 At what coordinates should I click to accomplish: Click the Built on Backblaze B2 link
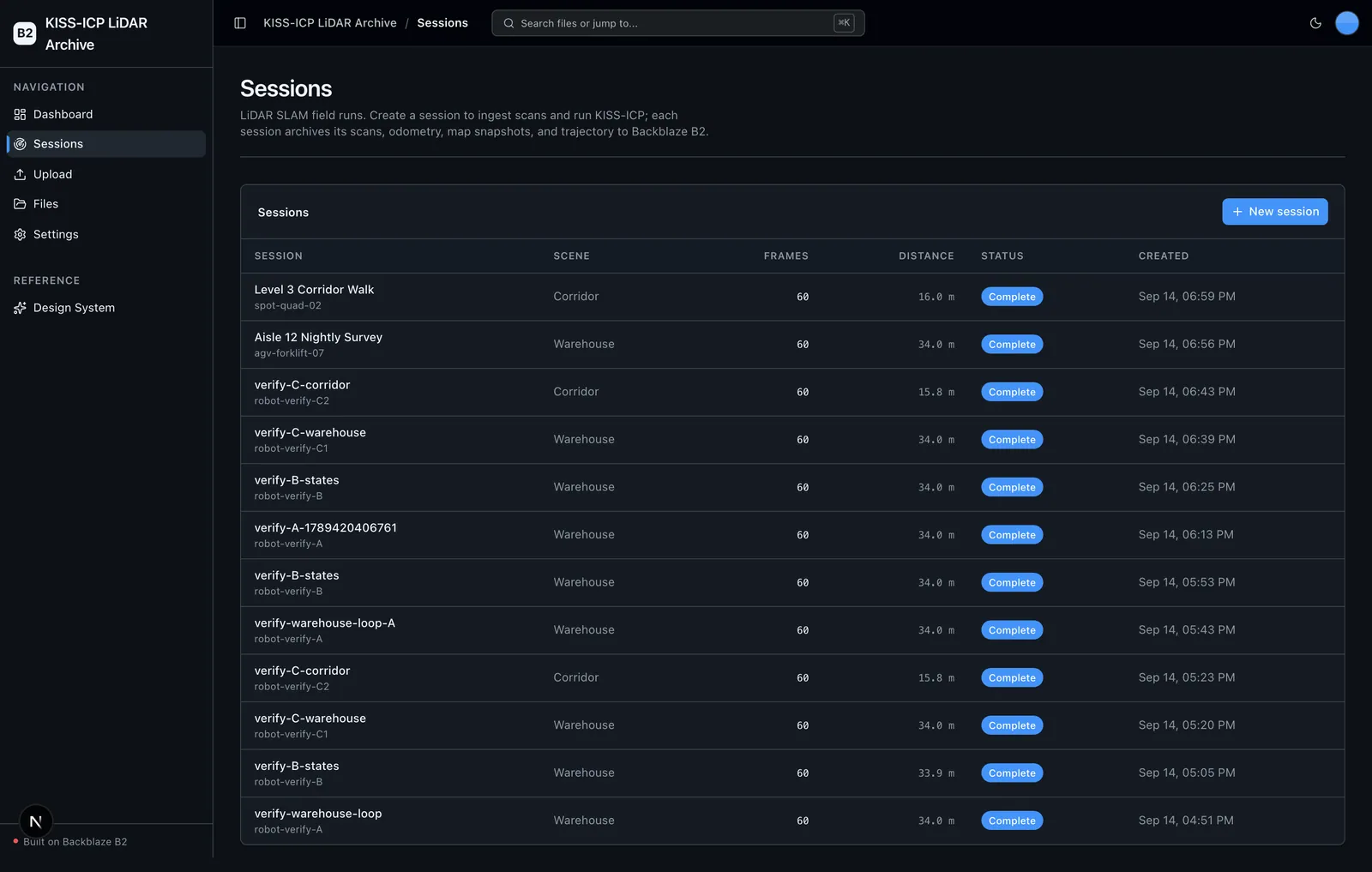tap(75, 842)
